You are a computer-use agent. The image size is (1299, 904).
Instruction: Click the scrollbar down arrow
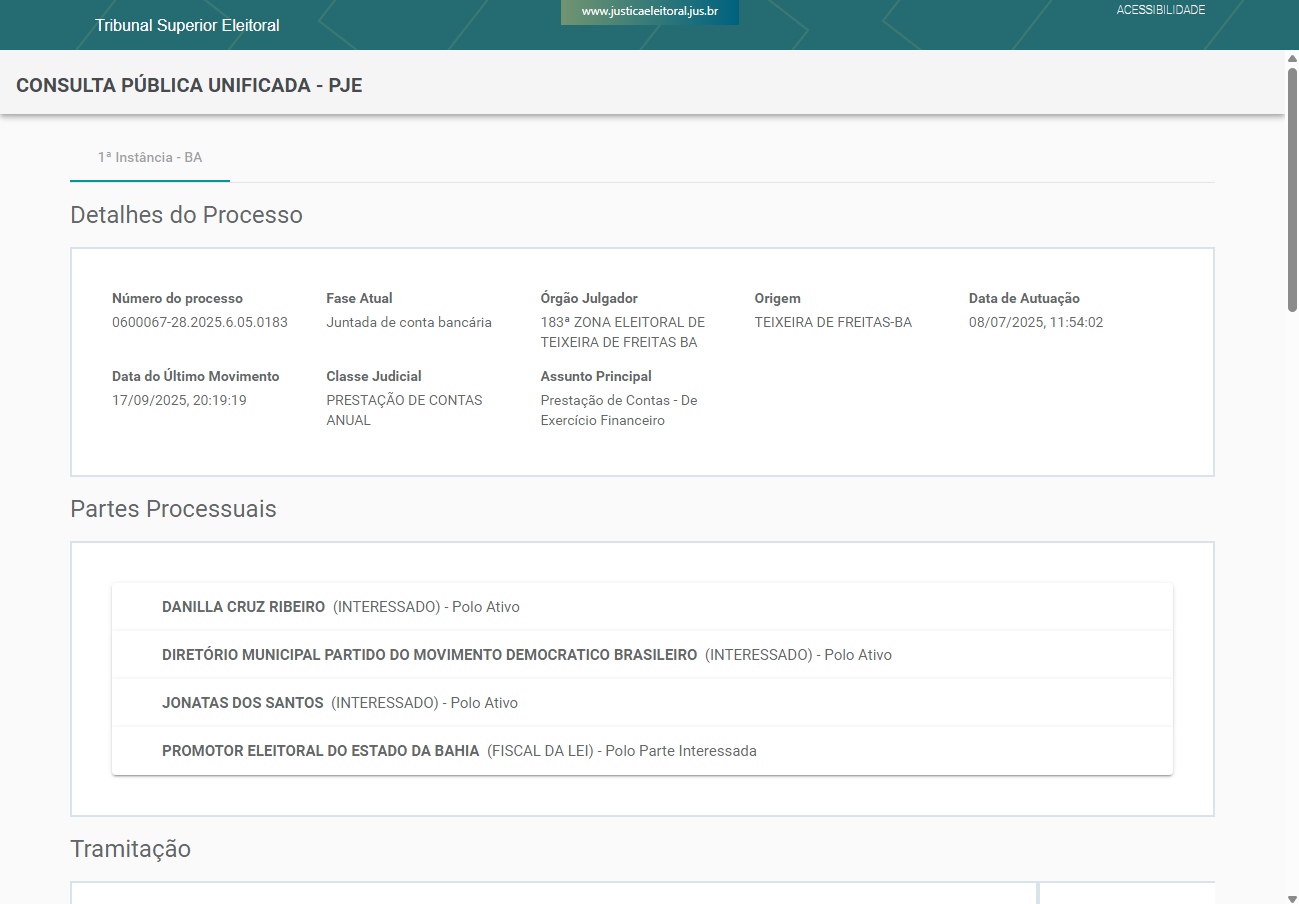[x=1291, y=896]
